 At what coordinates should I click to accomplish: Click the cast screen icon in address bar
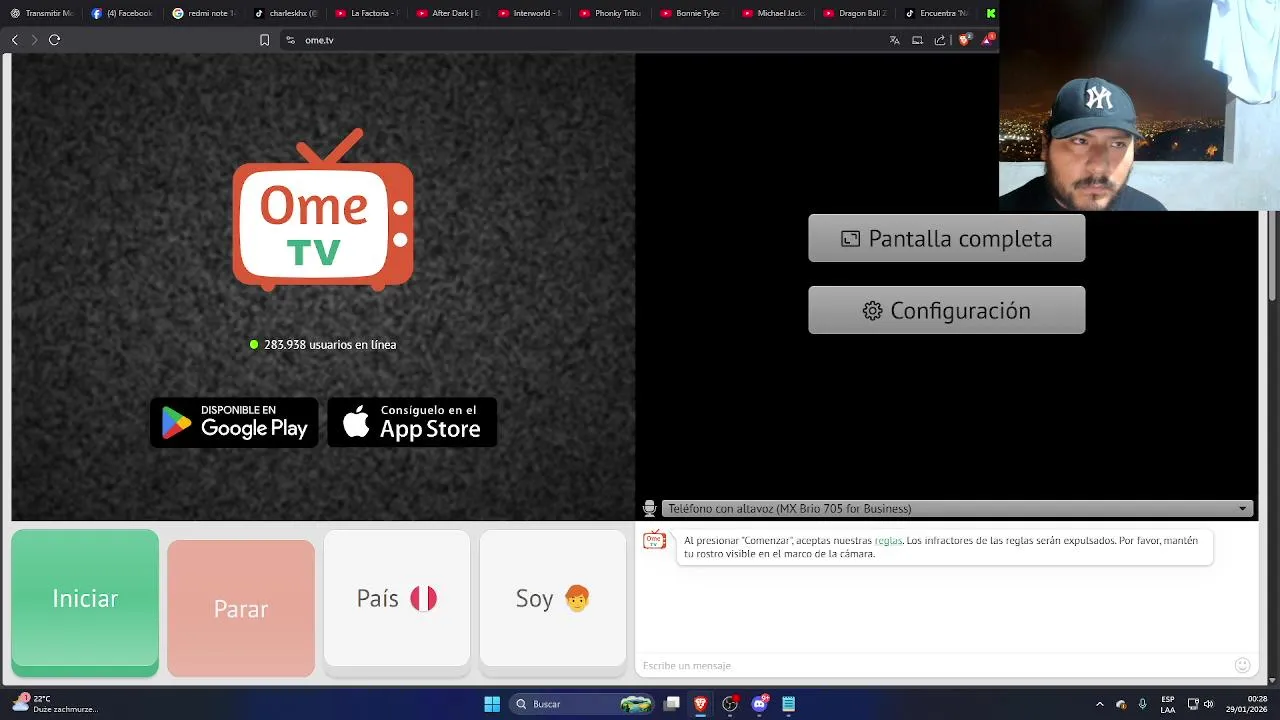click(x=917, y=40)
